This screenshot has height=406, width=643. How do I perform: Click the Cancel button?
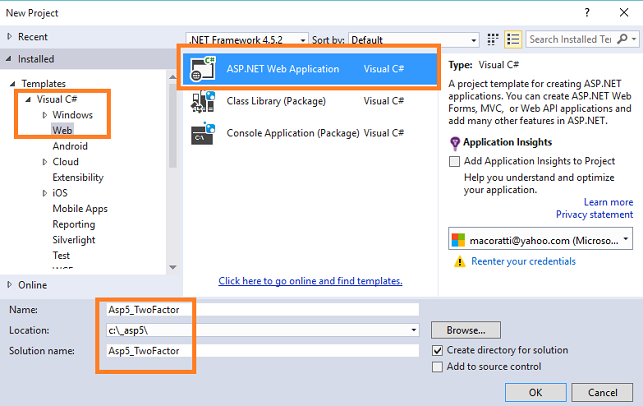602,392
